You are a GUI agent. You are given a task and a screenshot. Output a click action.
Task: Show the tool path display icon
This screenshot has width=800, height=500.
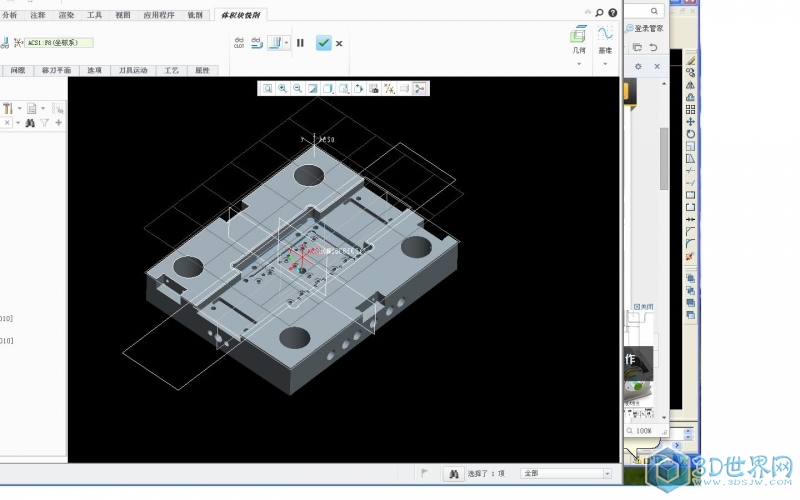(257, 43)
